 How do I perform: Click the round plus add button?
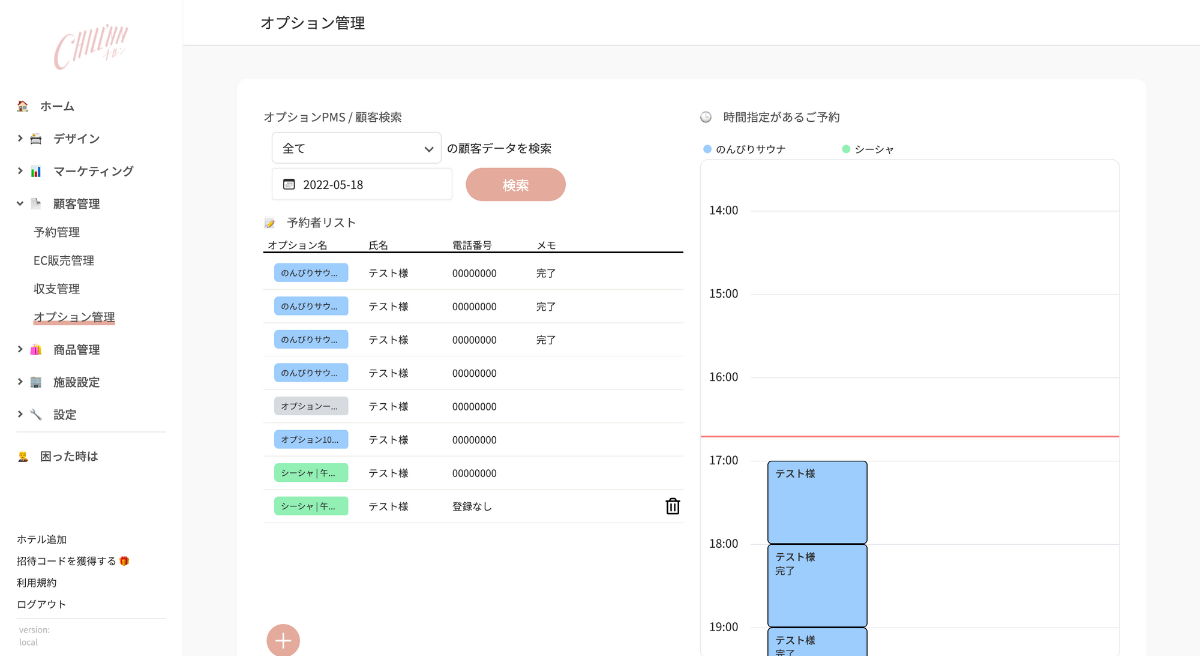click(x=283, y=640)
